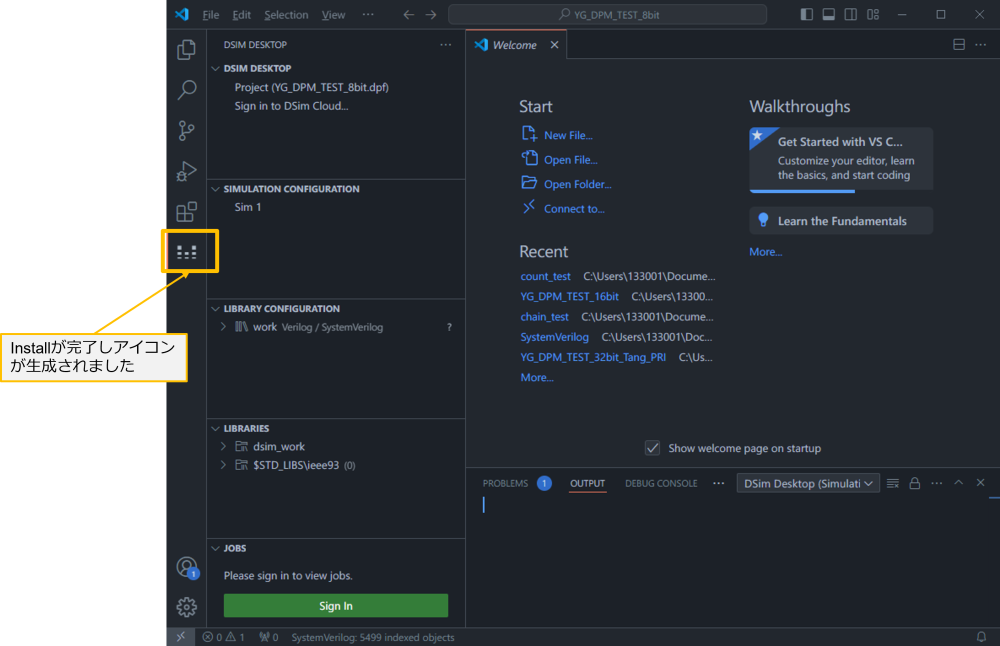Click Sign in to DSim Cloud... item

coord(291,106)
